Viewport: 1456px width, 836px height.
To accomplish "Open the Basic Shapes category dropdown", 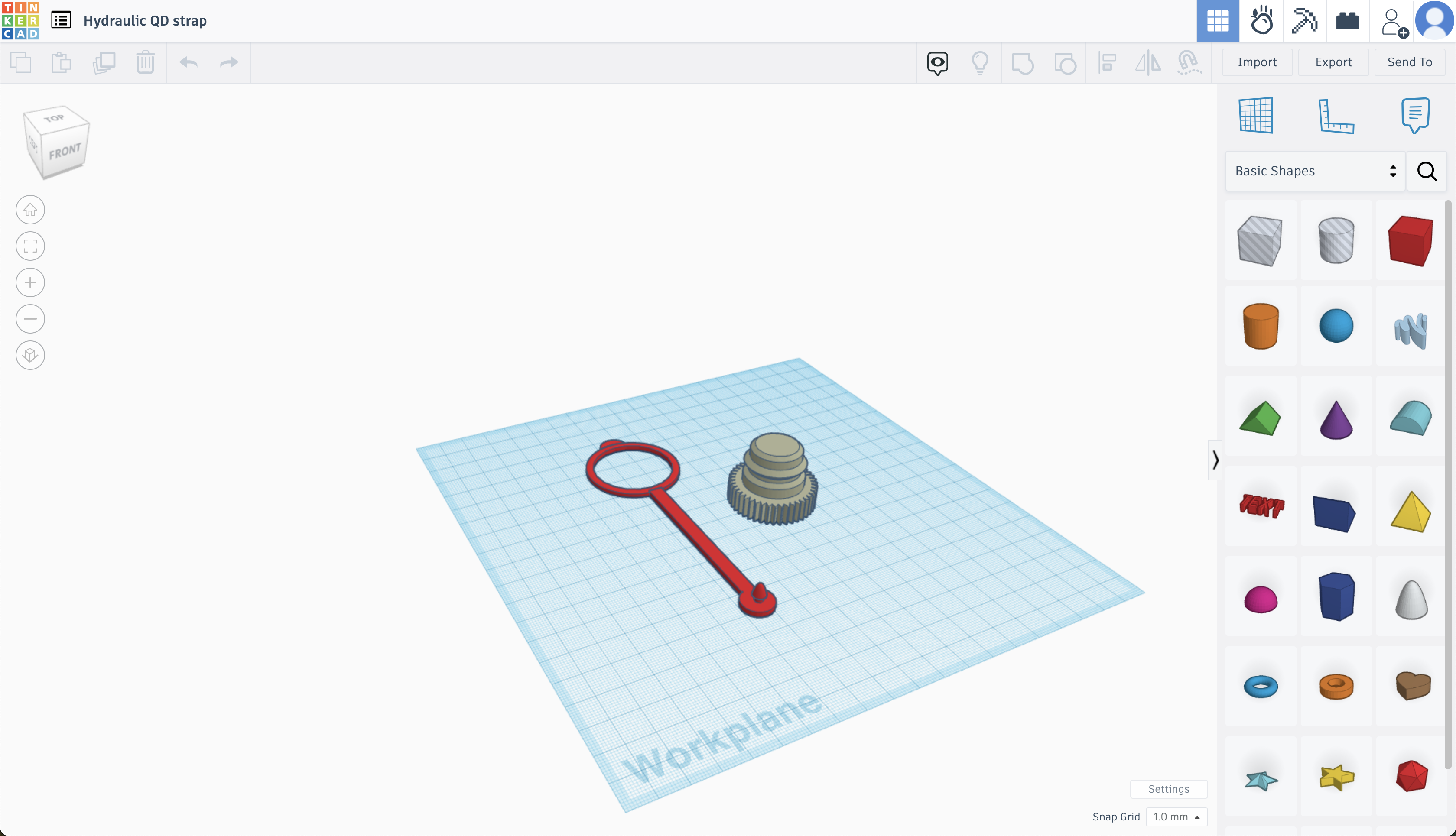I will (1315, 171).
